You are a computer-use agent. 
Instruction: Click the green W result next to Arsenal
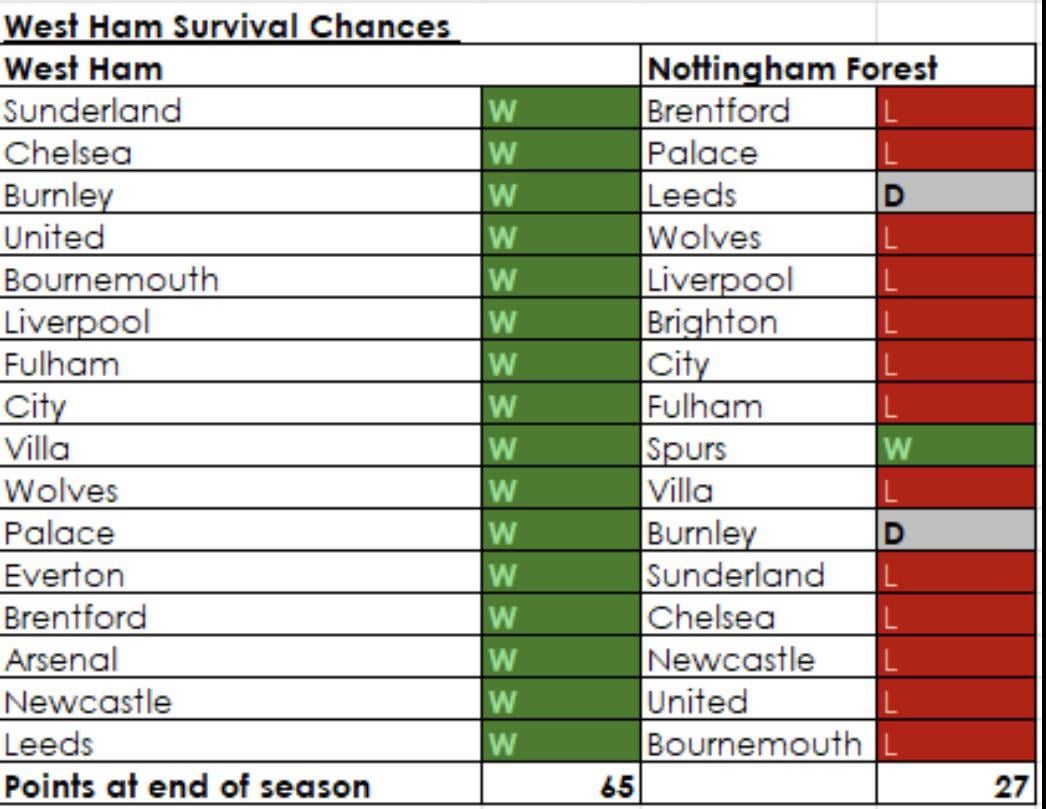[560, 660]
